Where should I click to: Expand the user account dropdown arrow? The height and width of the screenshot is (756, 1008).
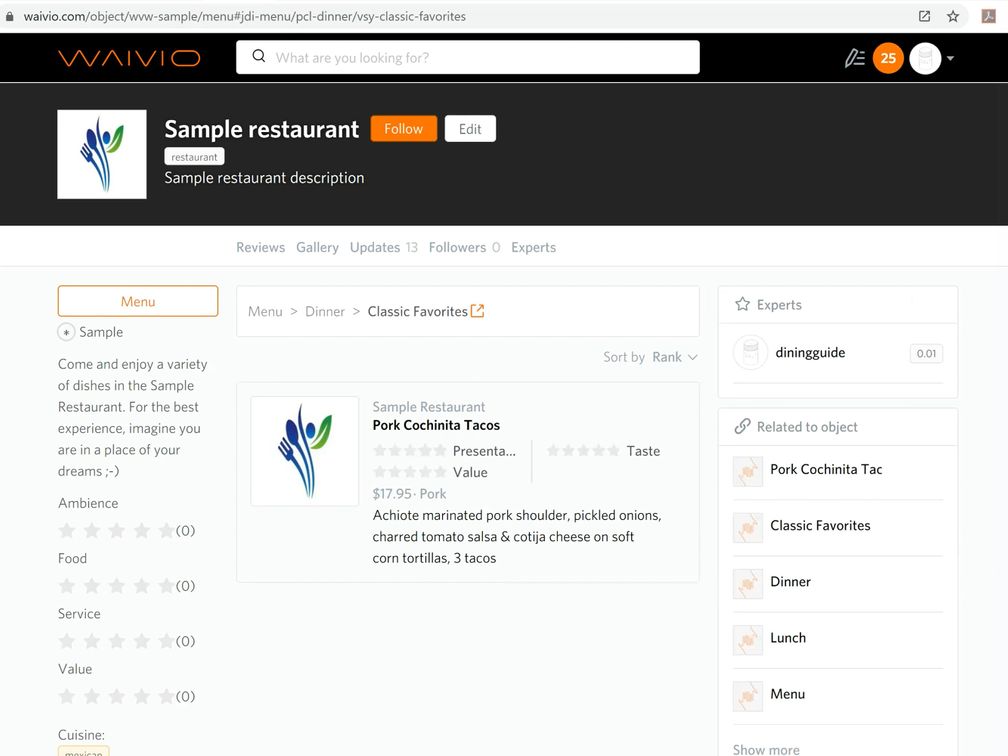(950, 58)
